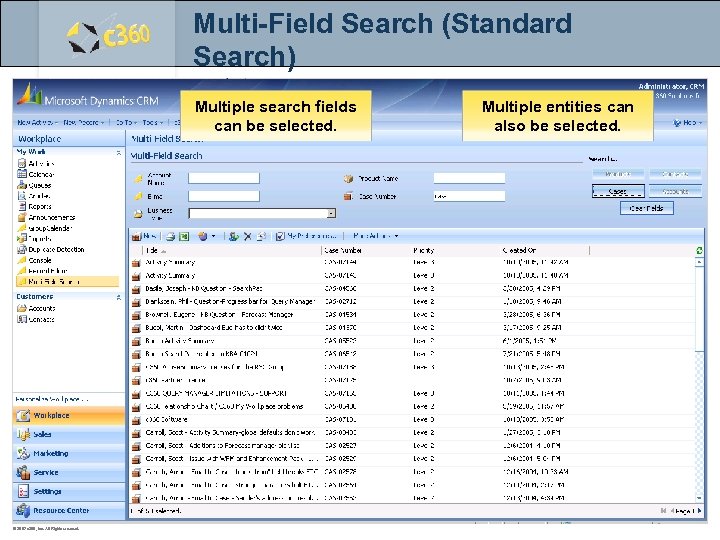Screen dimensions: 720x540
Task: Collapse the My Work section
Action: (118, 152)
